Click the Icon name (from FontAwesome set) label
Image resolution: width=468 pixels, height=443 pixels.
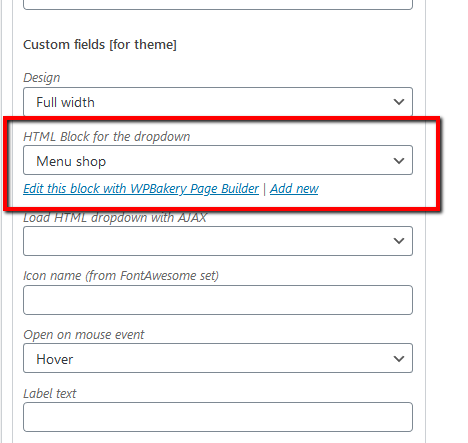pyautogui.click(x=121, y=276)
